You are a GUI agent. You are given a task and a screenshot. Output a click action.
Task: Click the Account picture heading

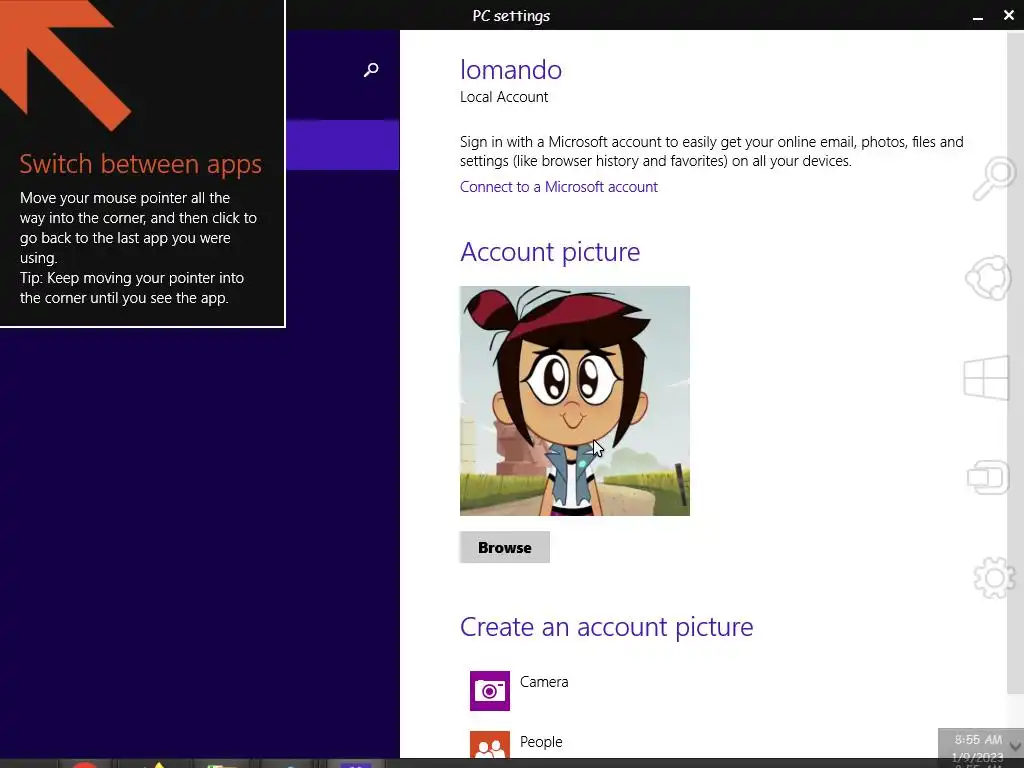(550, 252)
